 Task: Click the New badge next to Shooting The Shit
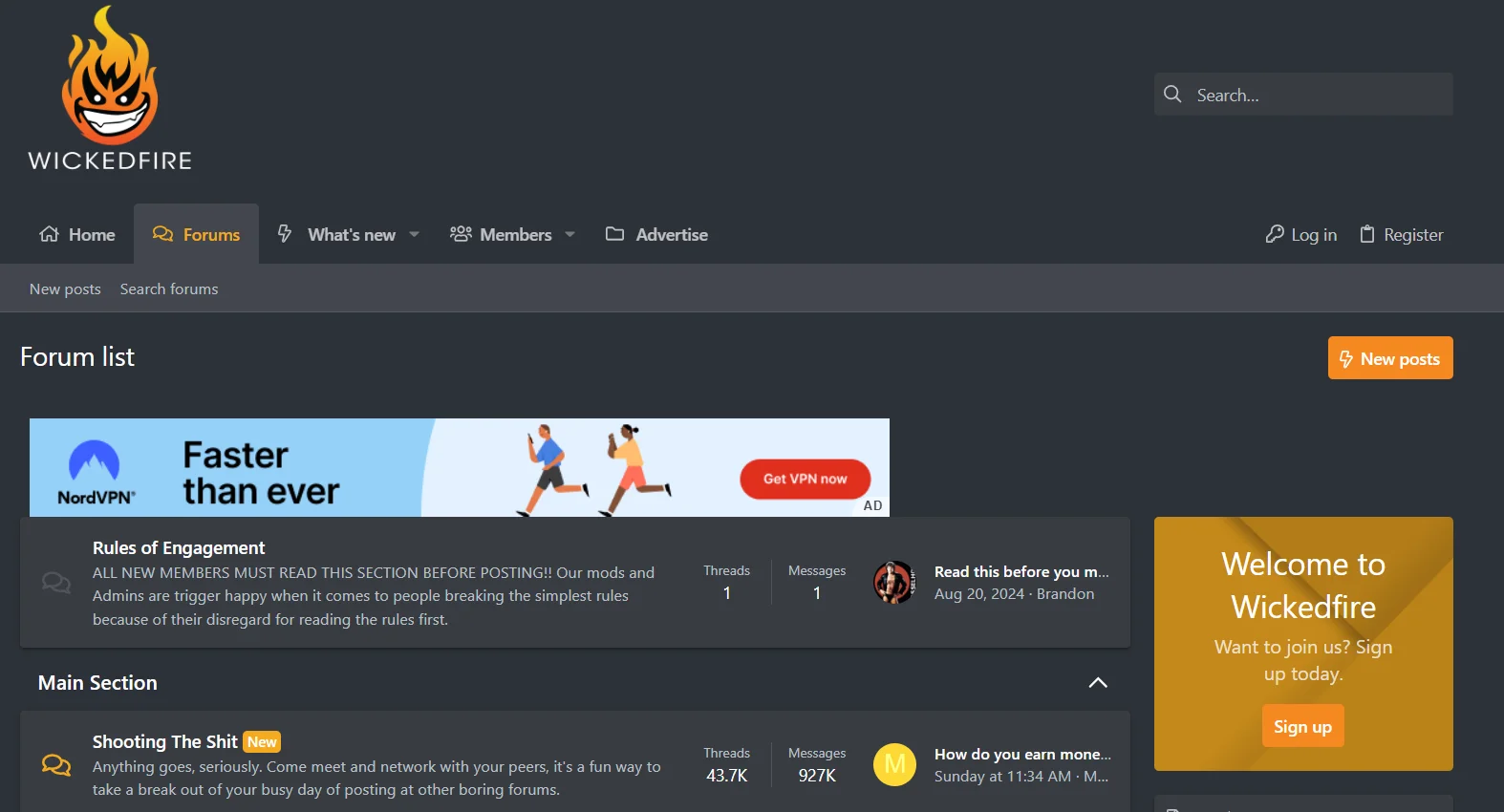click(x=262, y=742)
